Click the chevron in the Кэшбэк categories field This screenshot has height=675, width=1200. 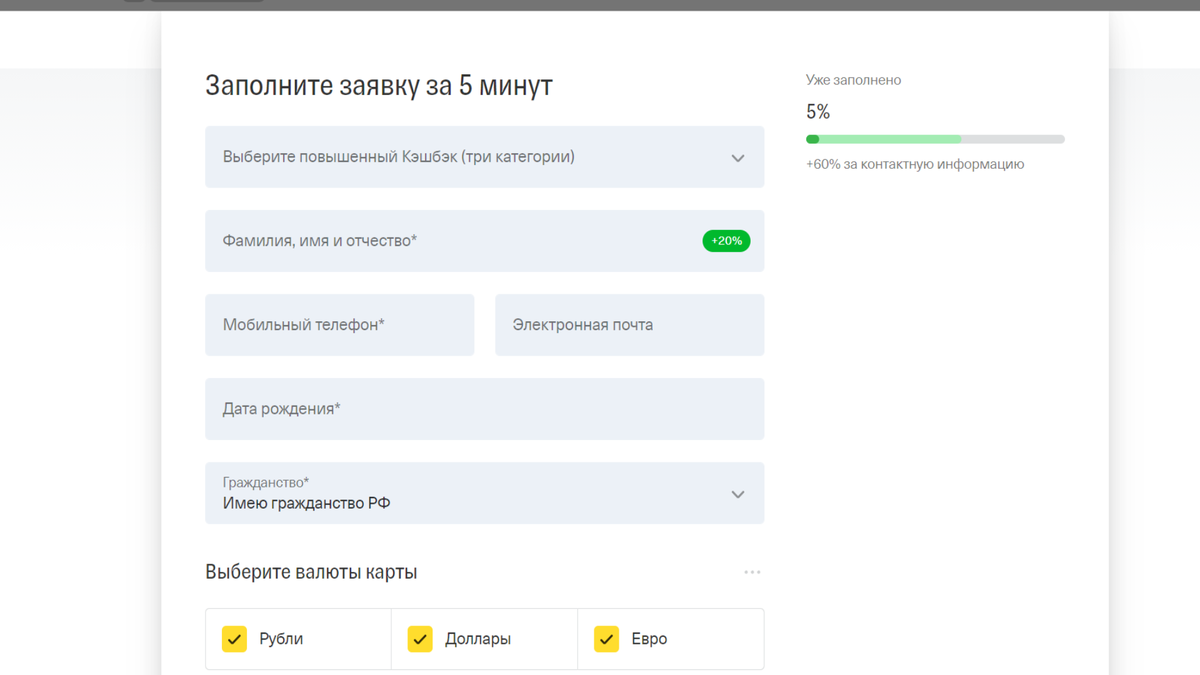point(737,158)
